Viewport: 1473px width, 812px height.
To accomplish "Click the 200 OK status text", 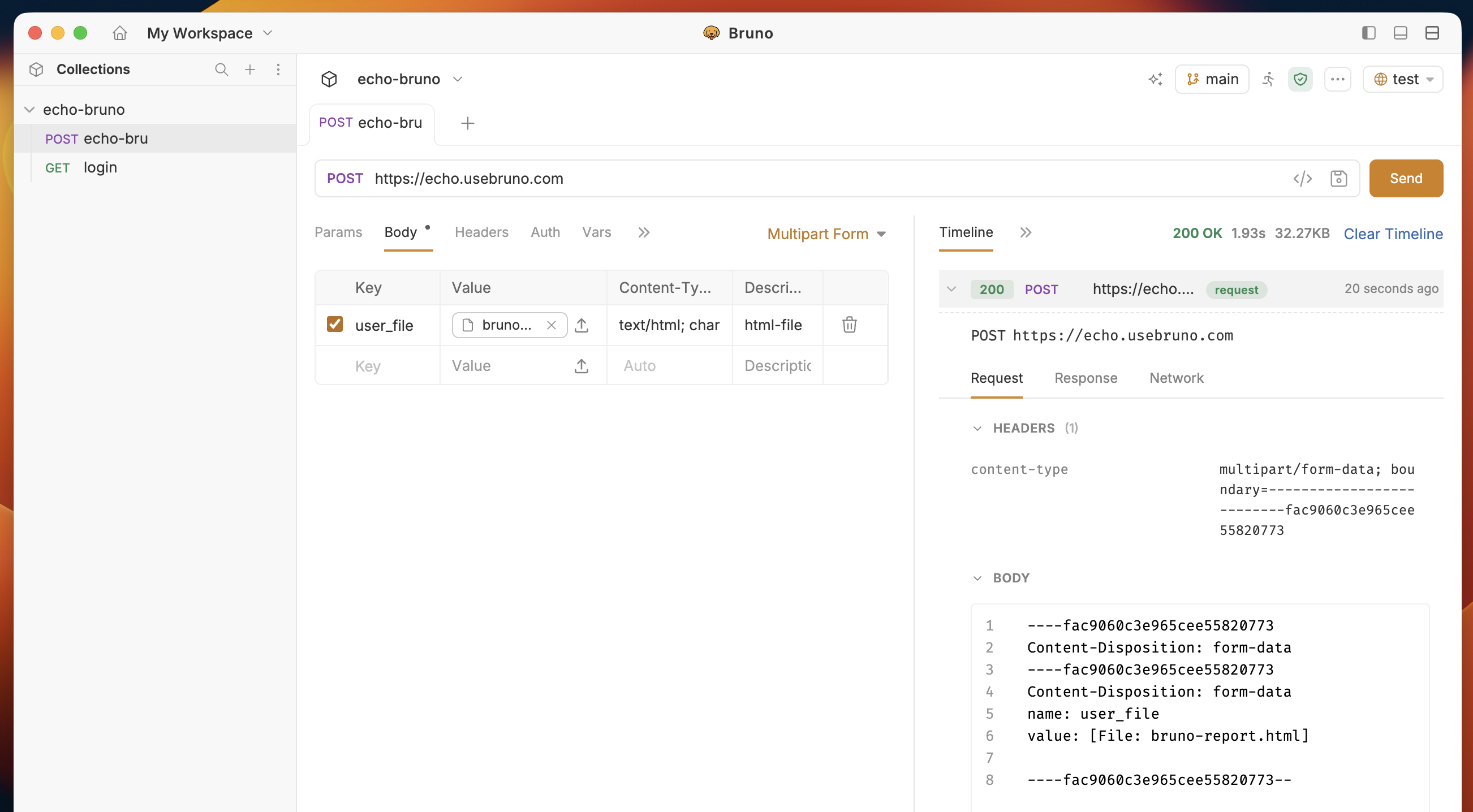I will 1198,234.
